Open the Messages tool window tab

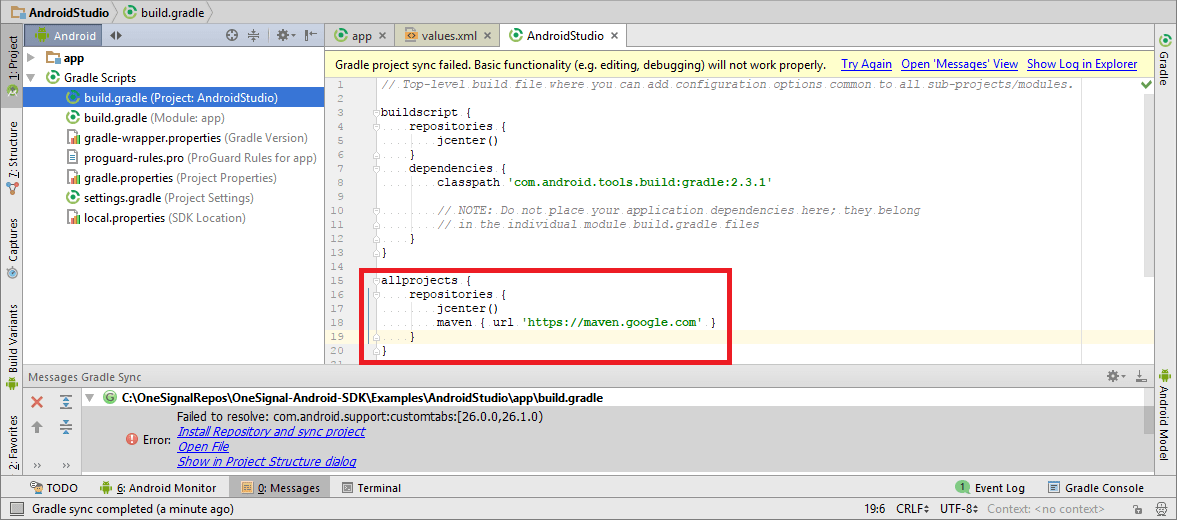click(281, 488)
